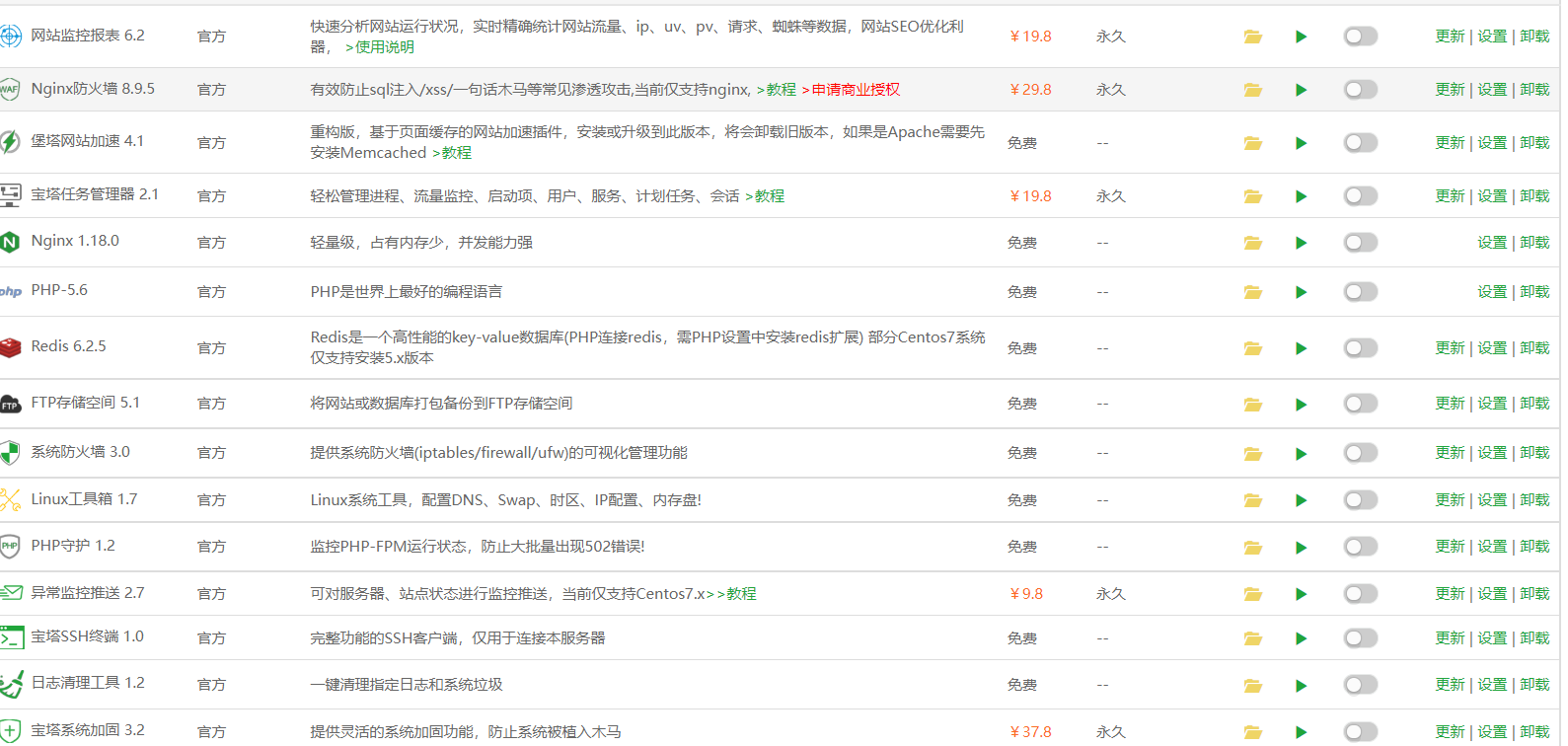Click green play icon for 宝塔任务管理器

click(x=1301, y=196)
